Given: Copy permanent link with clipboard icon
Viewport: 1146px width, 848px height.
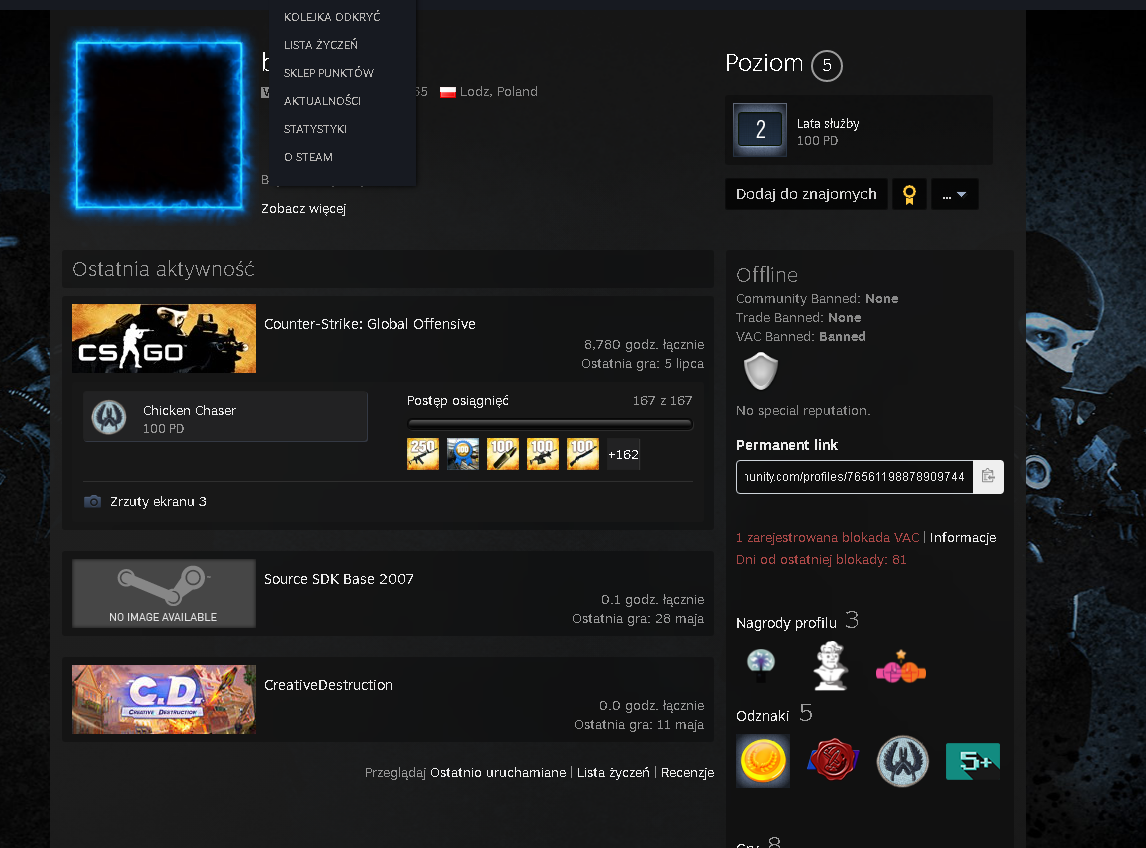Looking at the screenshot, I should [988, 477].
